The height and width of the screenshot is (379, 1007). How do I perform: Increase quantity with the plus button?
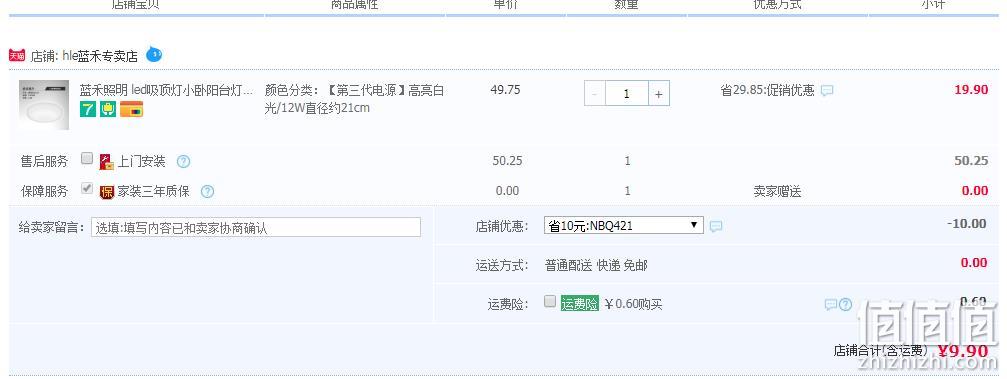click(658, 94)
